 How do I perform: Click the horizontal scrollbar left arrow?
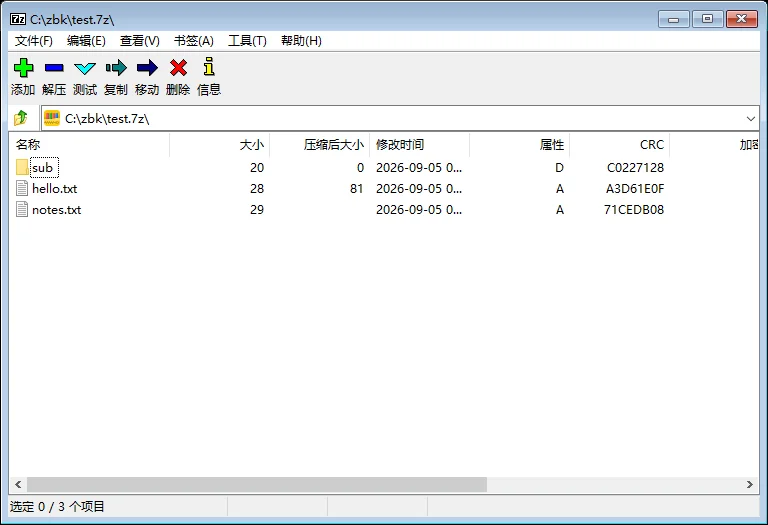point(18,484)
